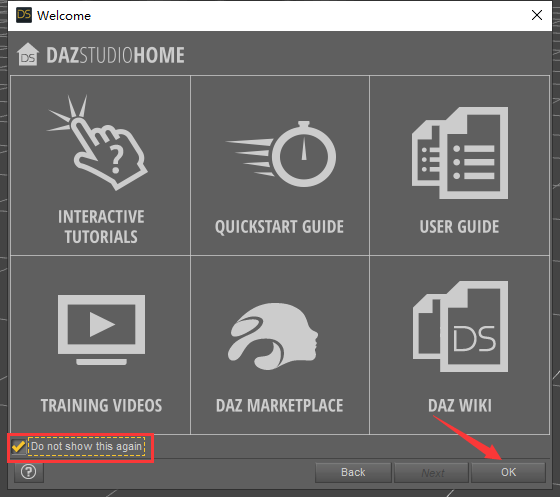
Task: Click the Welcome title text
Action: pyautogui.click(x=64, y=16)
